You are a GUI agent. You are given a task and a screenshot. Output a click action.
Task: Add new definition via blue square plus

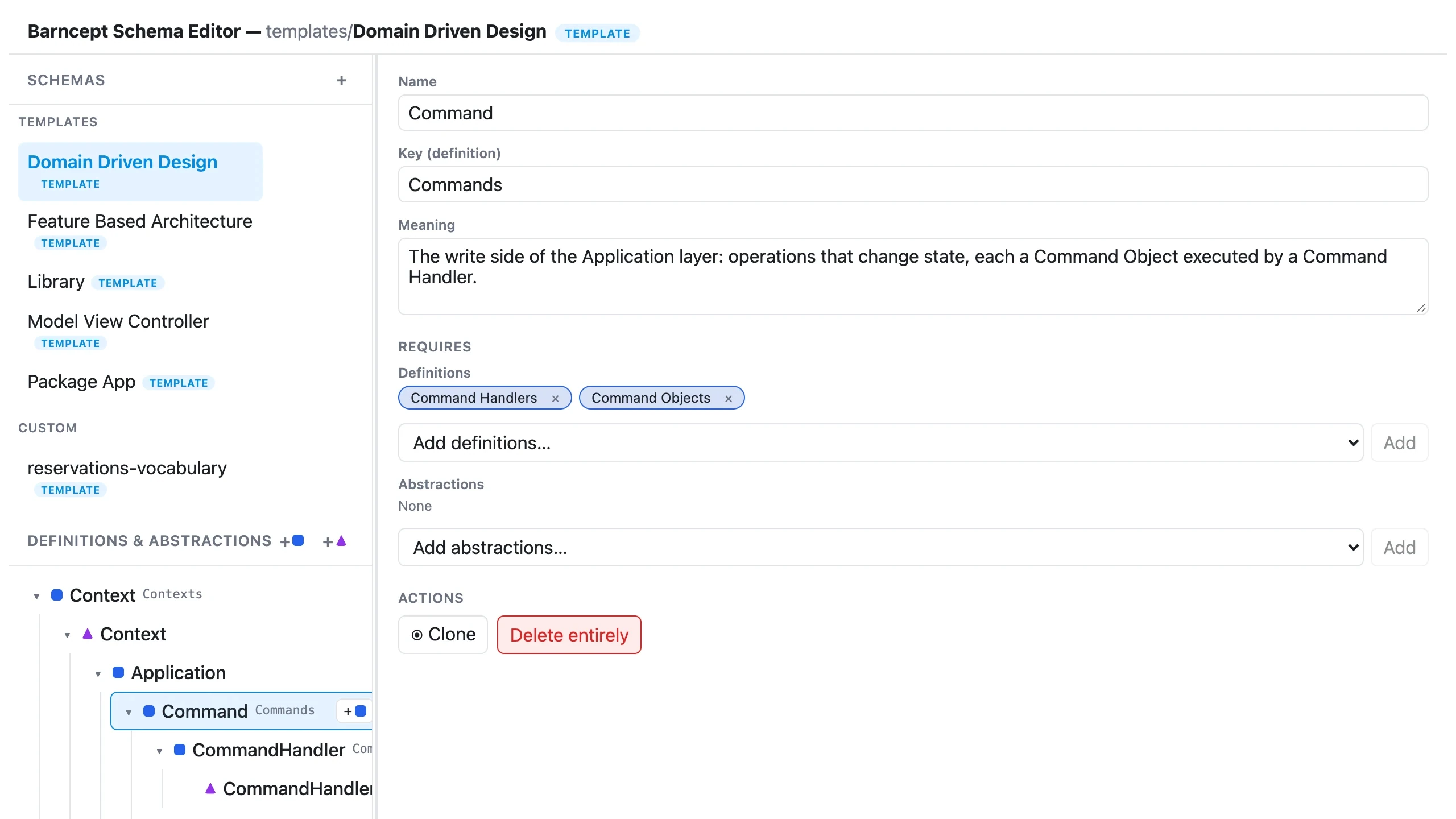(292, 541)
